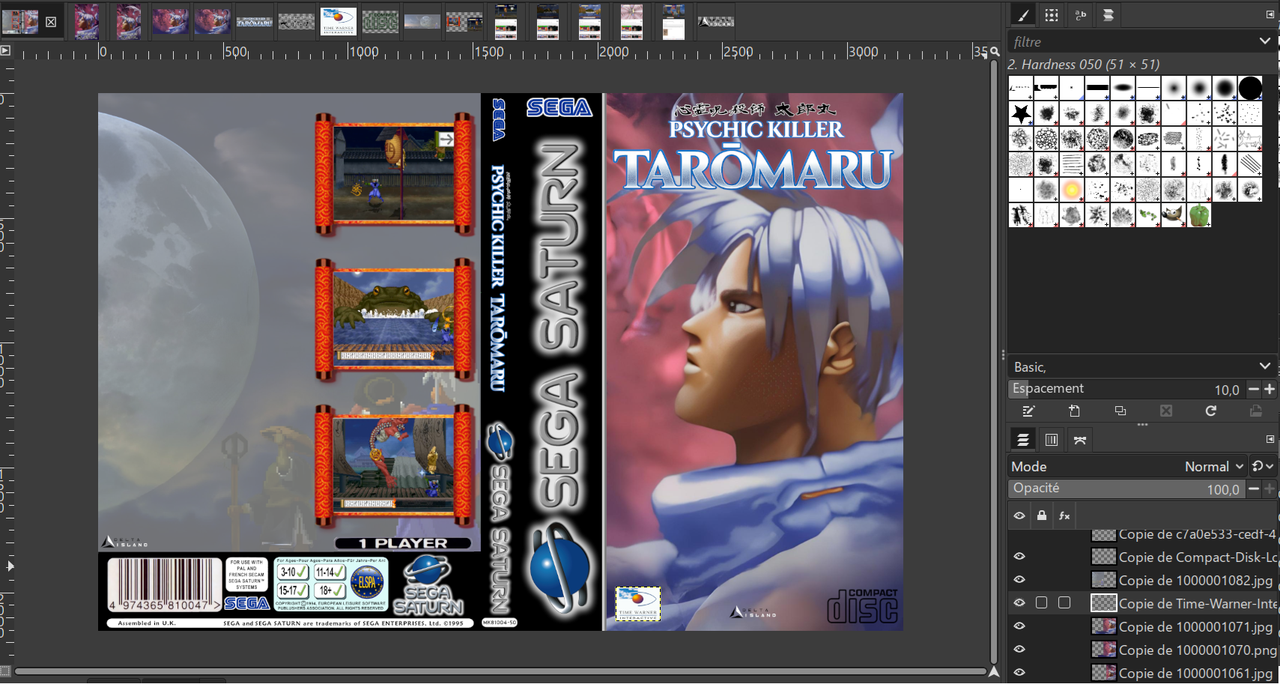Switch to the Channels tab
The width and height of the screenshot is (1280, 685).
(x=1051, y=440)
